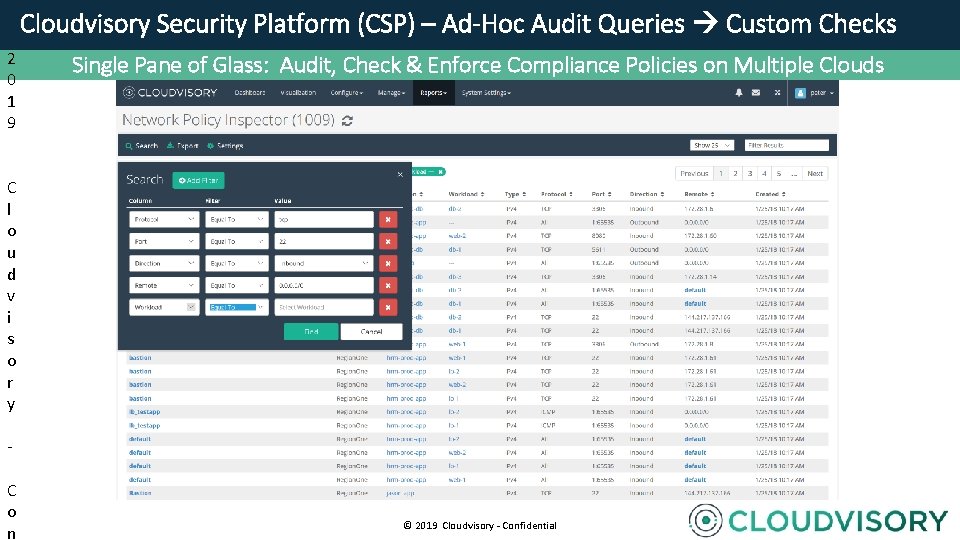Sort by the Remote column
This screenshot has width=960, height=540.
click(699, 194)
